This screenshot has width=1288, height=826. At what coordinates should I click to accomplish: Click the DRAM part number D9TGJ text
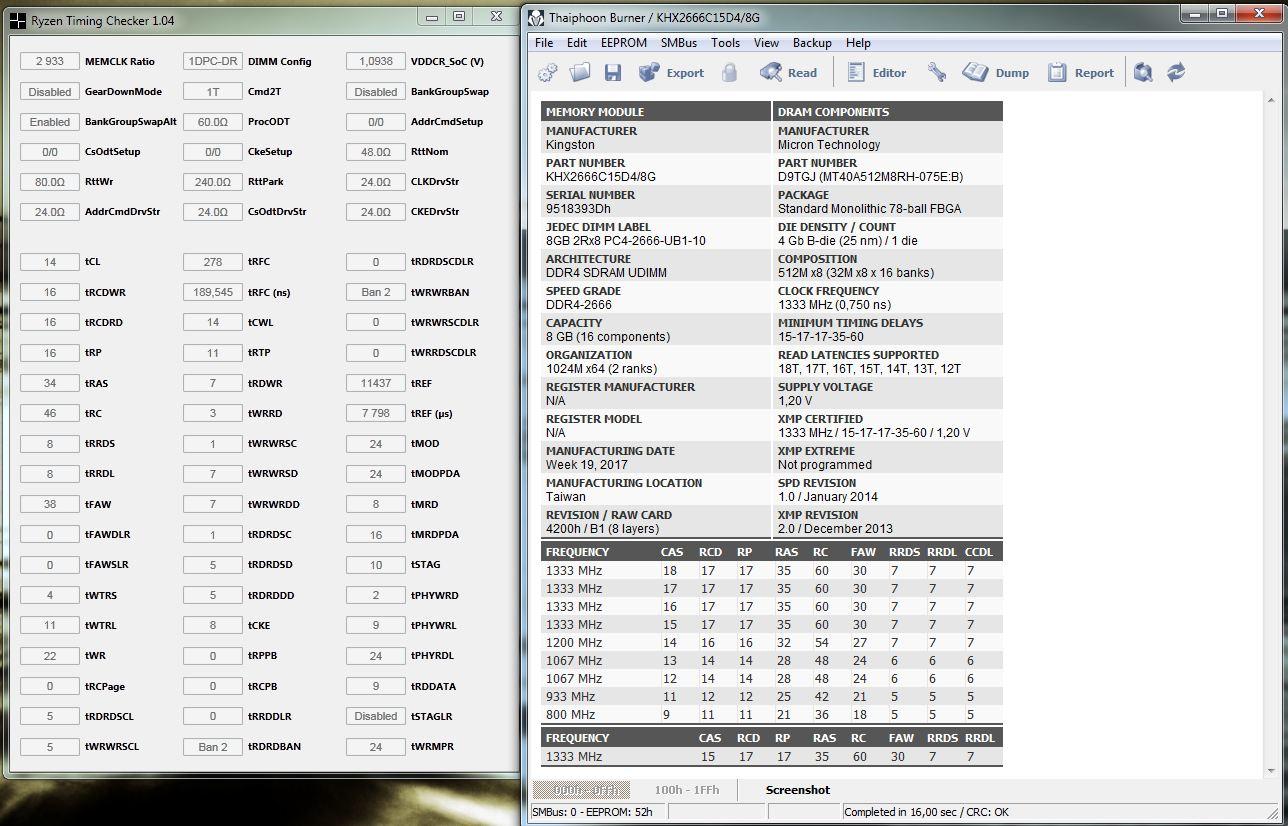(x=870, y=177)
